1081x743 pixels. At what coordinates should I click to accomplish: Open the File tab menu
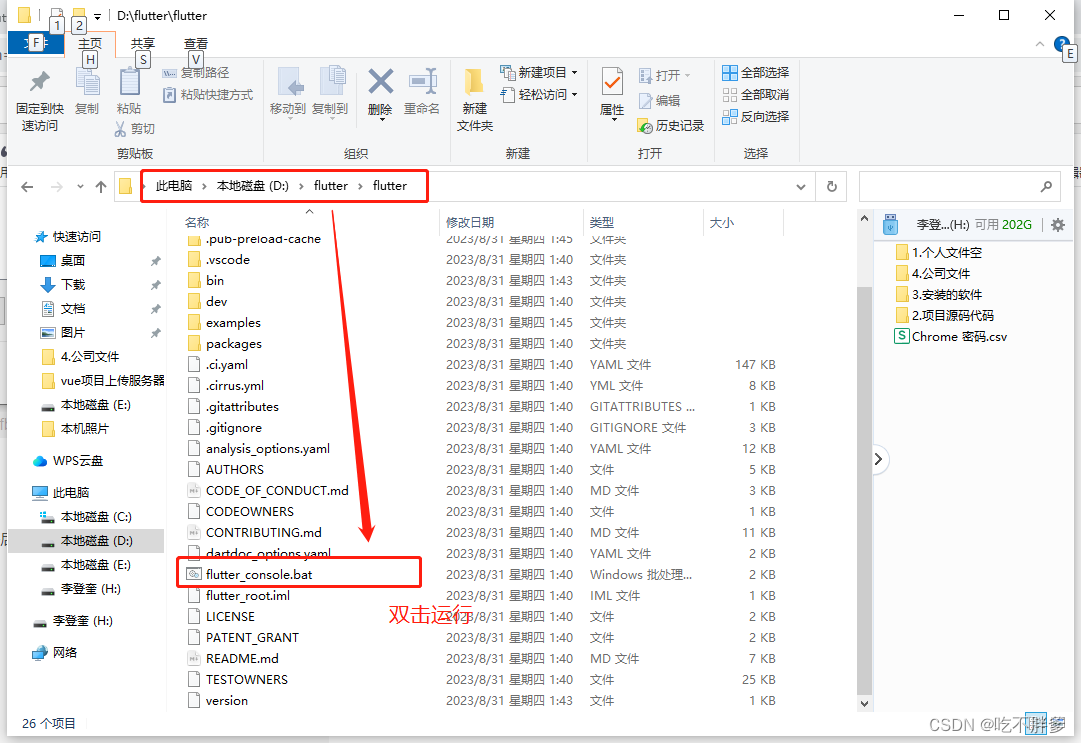tap(36, 43)
